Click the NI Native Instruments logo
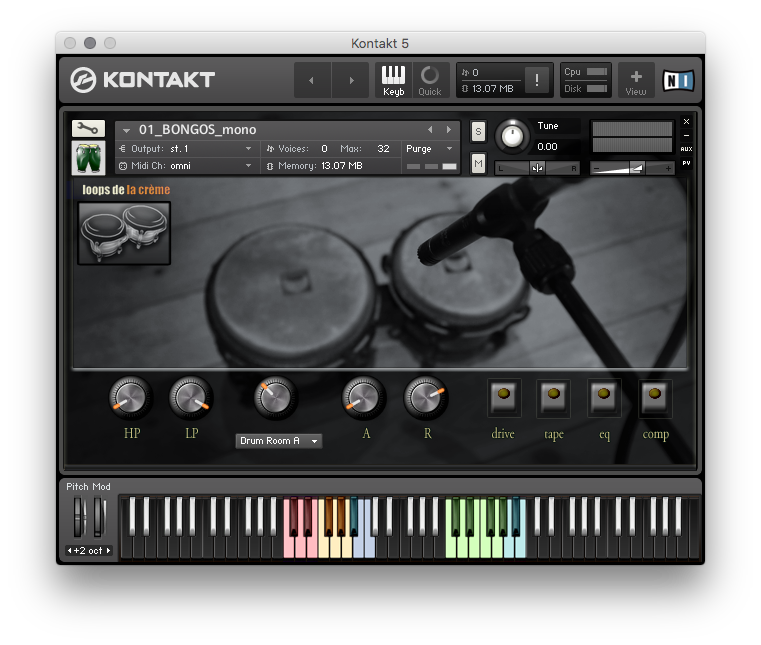 [678, 80]
